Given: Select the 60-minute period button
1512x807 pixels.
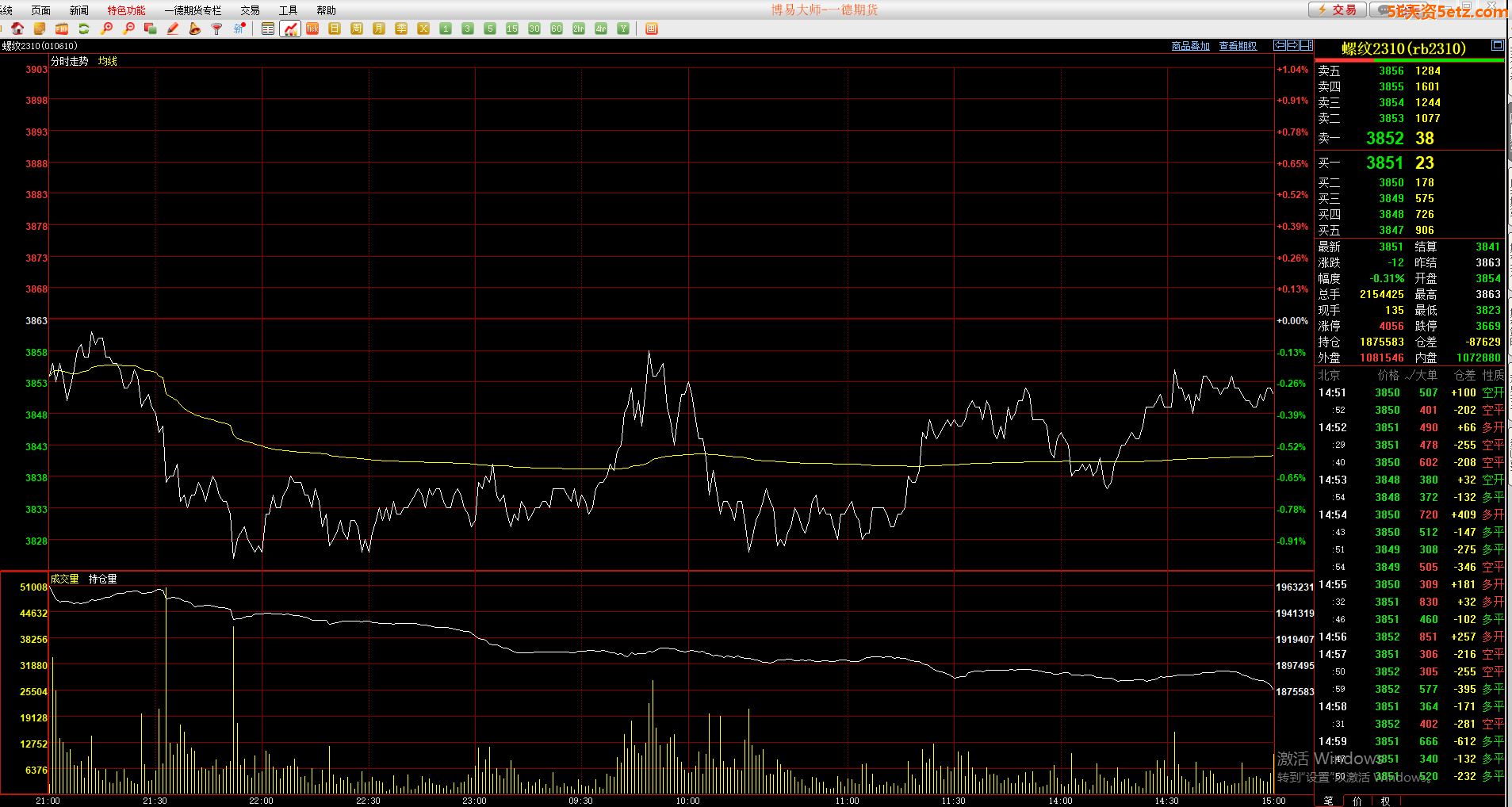Looking at the screenshot, I should (x=557, y=29).
